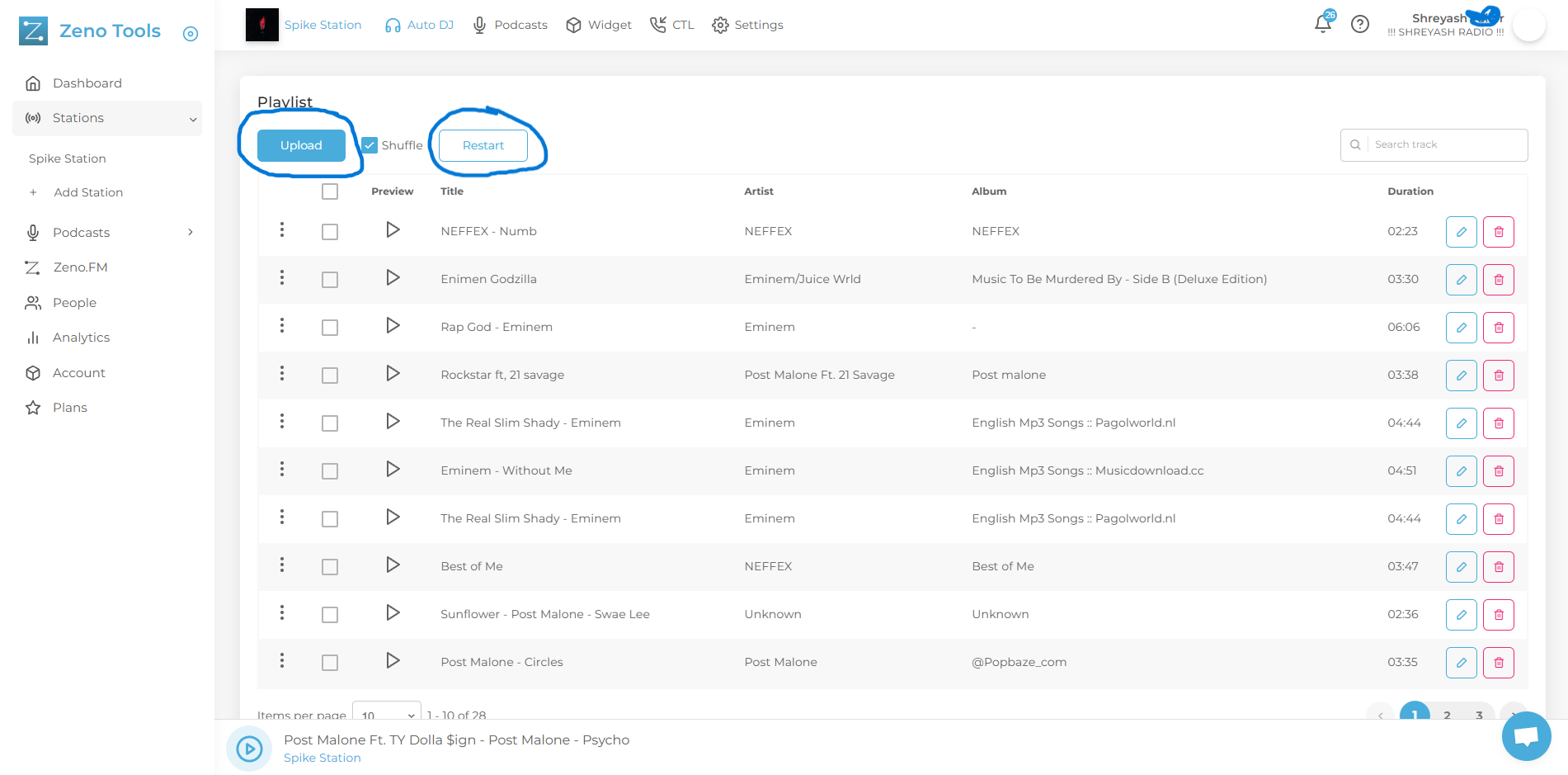Edit the Rockstar ft, 21 savage track
This screenshot has height=775, width=1568.
click(x=1462, y=376)
